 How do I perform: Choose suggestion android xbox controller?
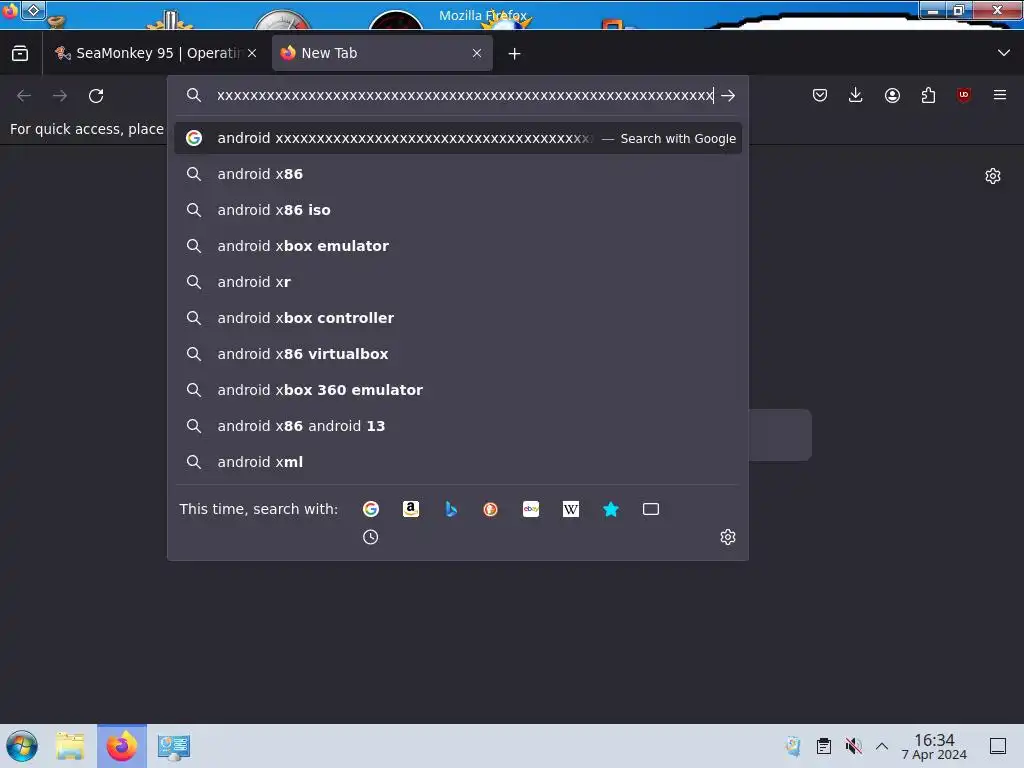coord(458,318)
